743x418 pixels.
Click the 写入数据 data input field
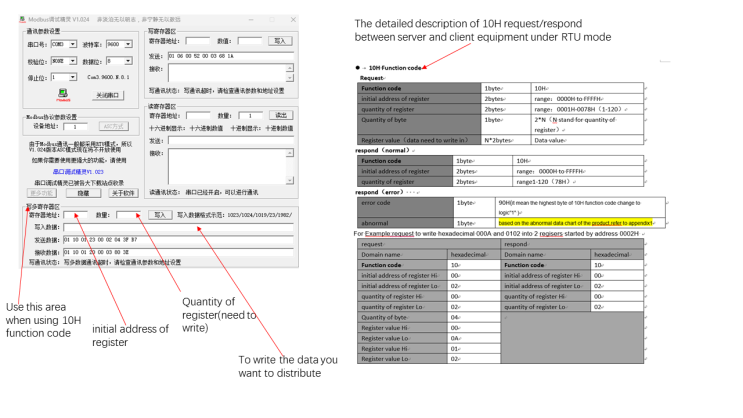pos(178,227)
